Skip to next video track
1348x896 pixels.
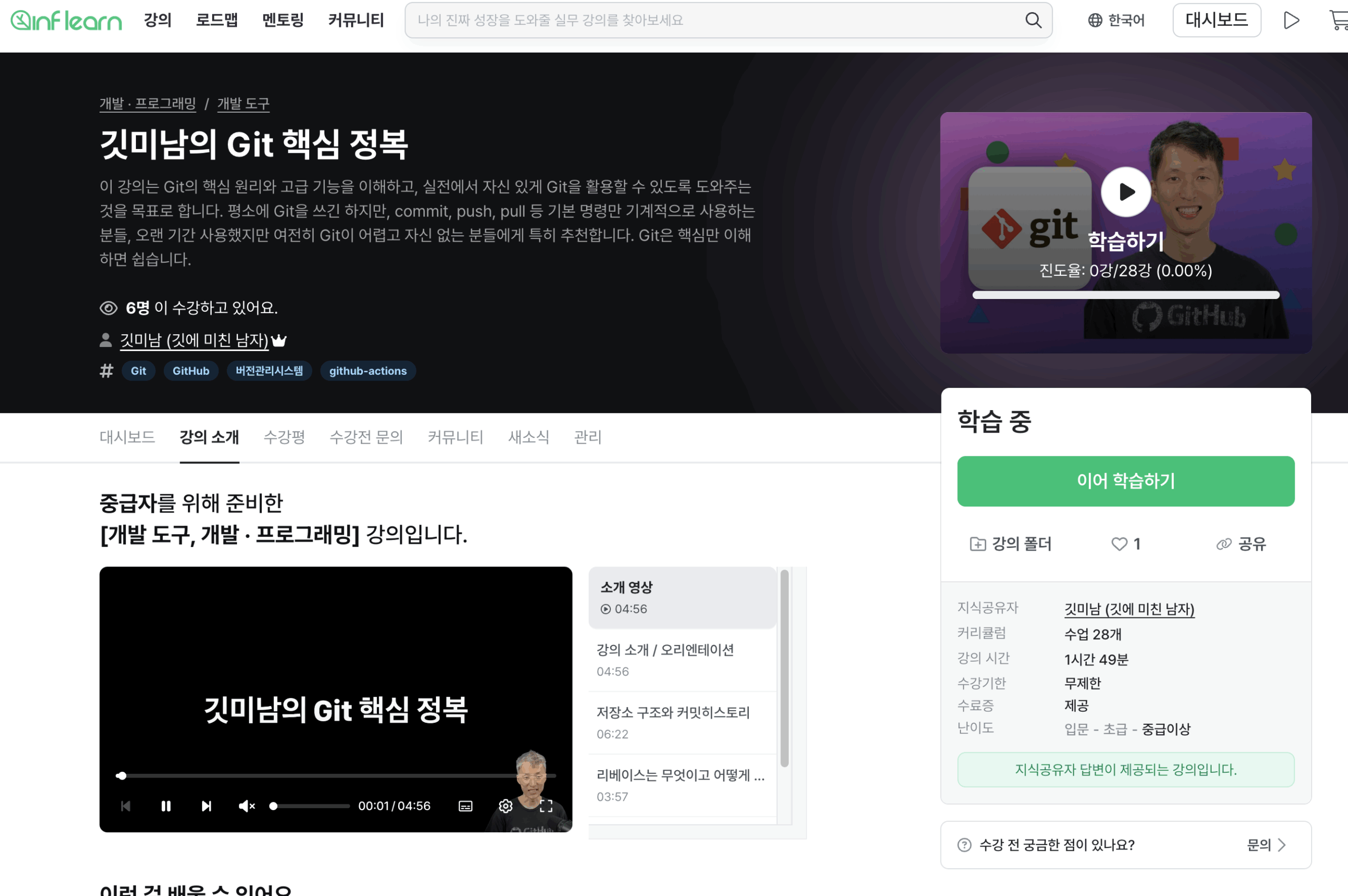tap(206, 805)
